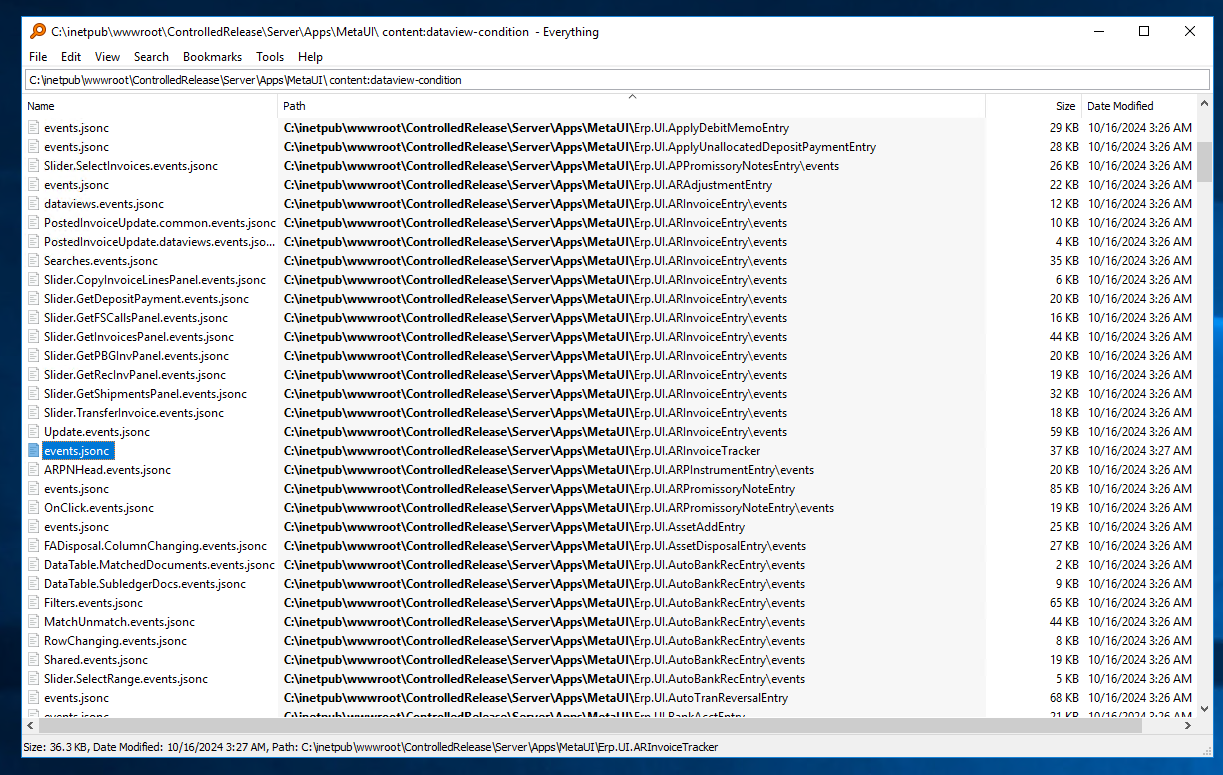Click file icon of ARPNHead.events.jsonc
1223x775 pixels.
(33, 470)
